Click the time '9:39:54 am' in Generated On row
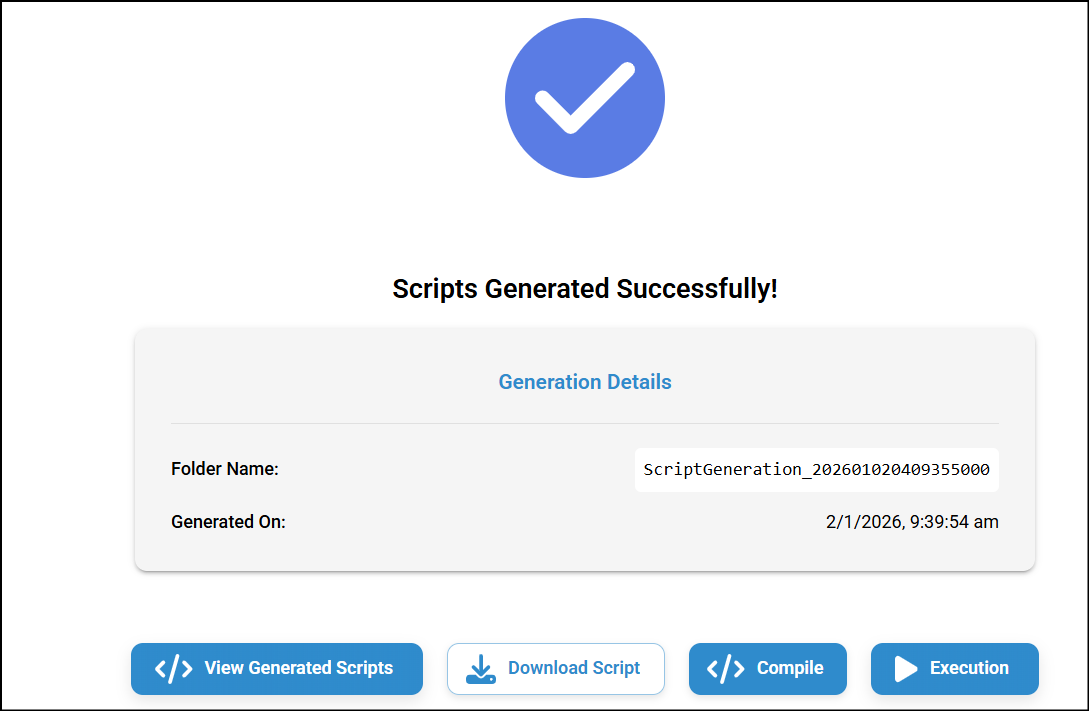Screen dimensions: 1089x711 [954, 522]
